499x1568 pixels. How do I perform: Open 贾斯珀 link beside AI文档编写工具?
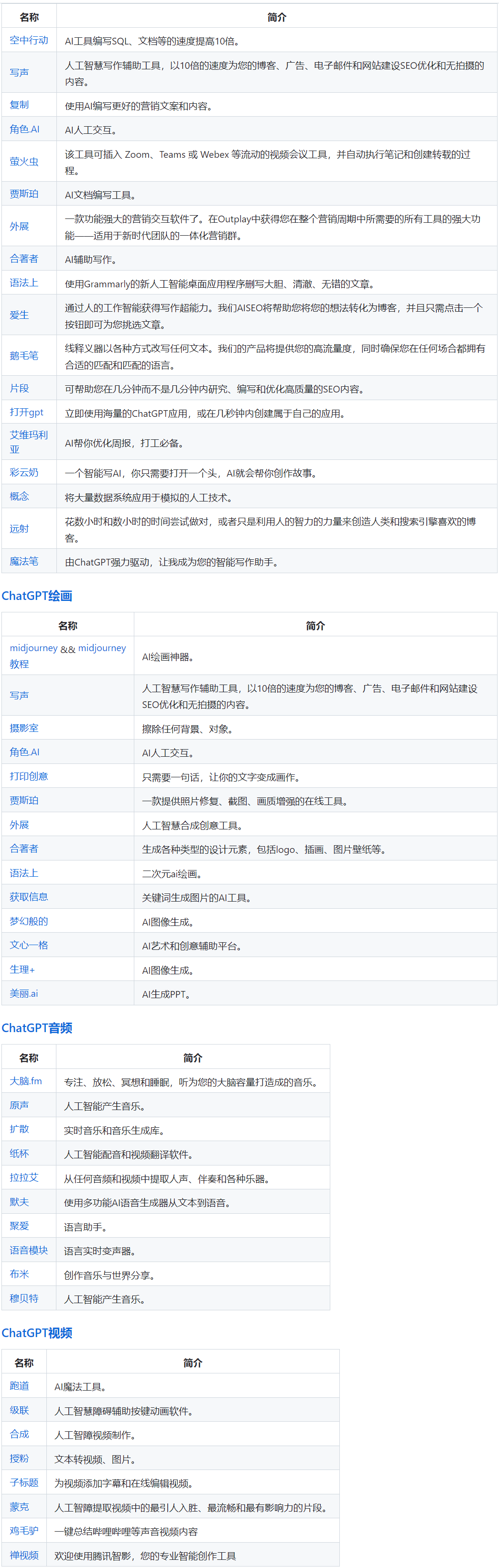(x=24, y=194)
